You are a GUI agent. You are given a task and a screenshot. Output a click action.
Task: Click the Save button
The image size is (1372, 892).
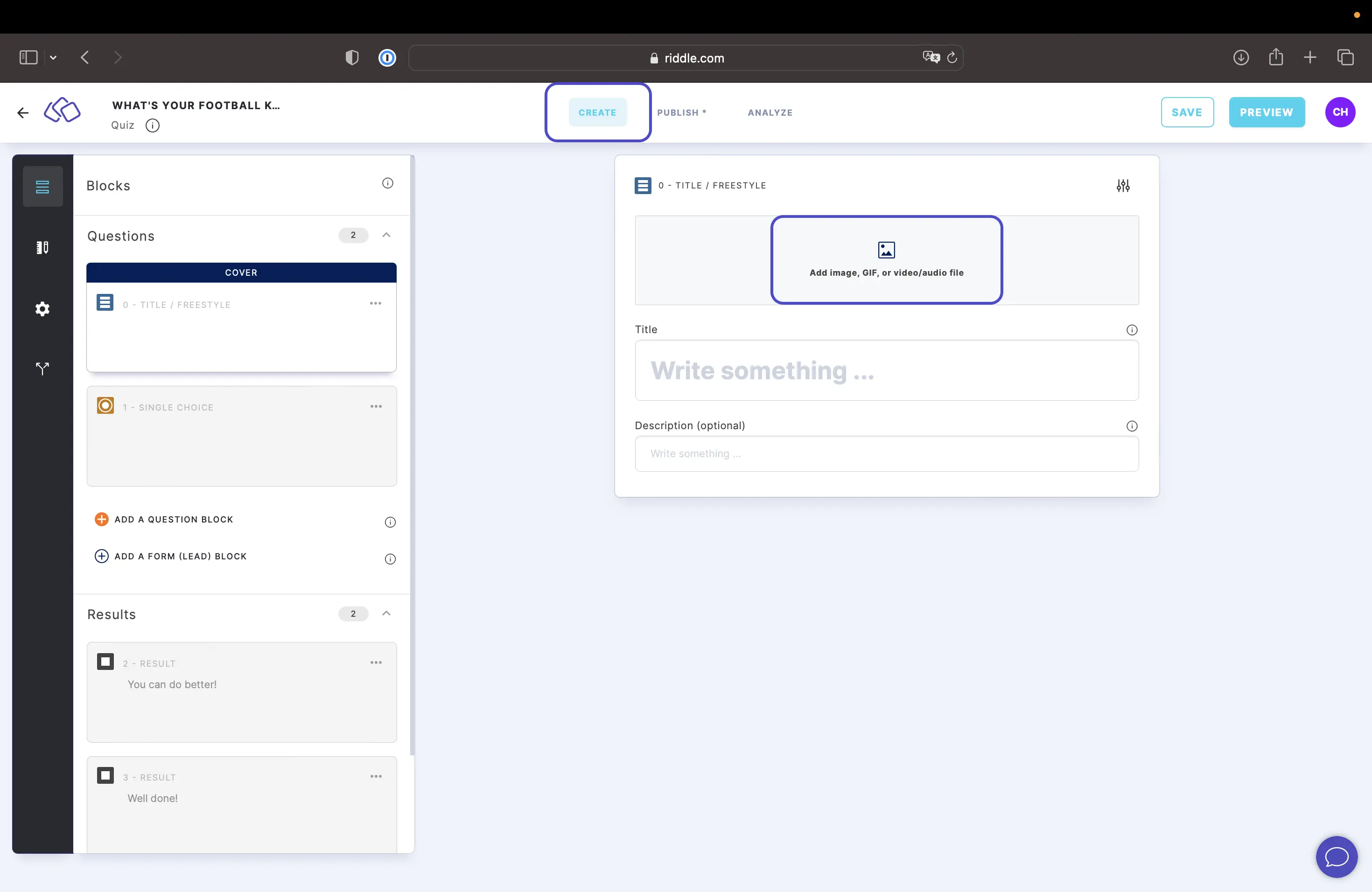click(1187, 112)
